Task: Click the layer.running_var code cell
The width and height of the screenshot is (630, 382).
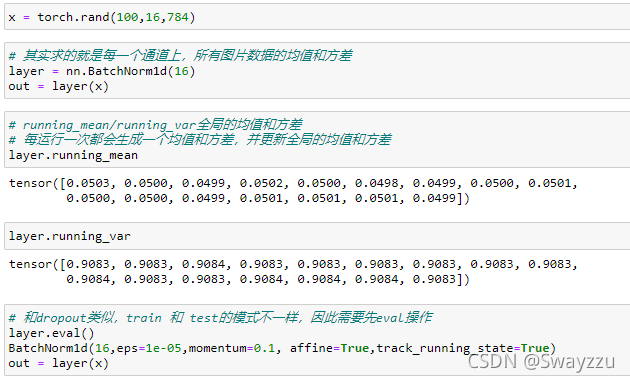Action: [317, 236]
